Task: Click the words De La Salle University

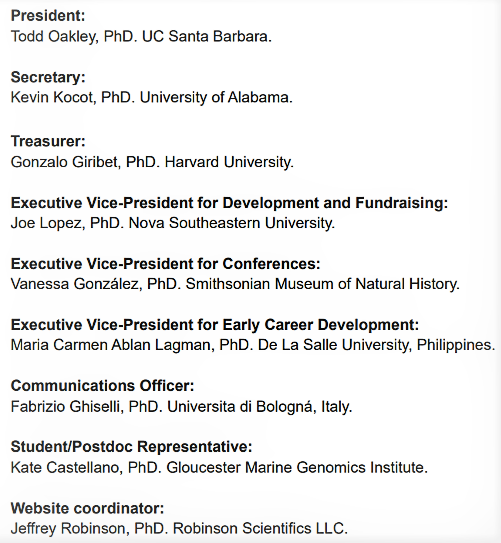Action: coord(334,345)
